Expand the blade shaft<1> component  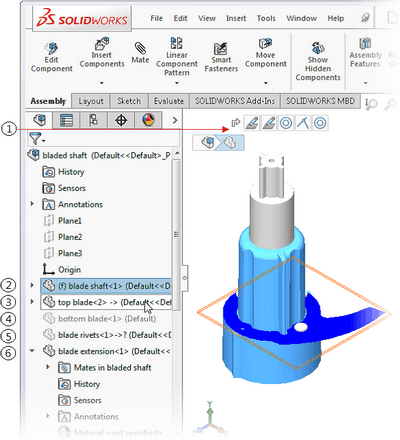pyautogui.click(x=32, y=286)
